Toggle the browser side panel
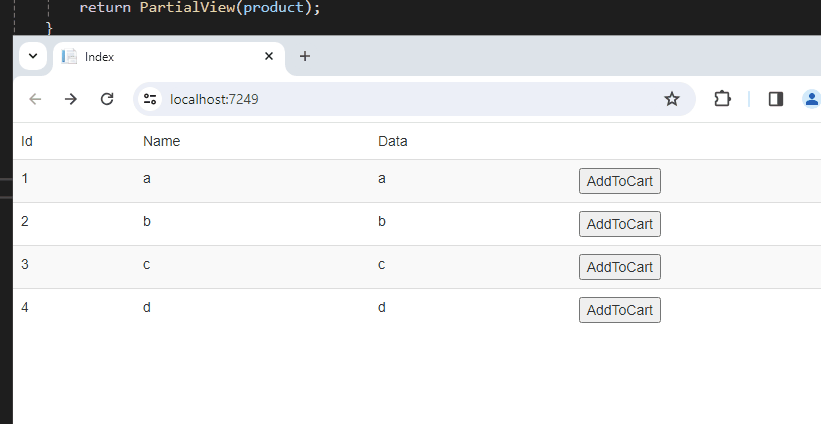The image size is (821, 424). coord(775,99)
